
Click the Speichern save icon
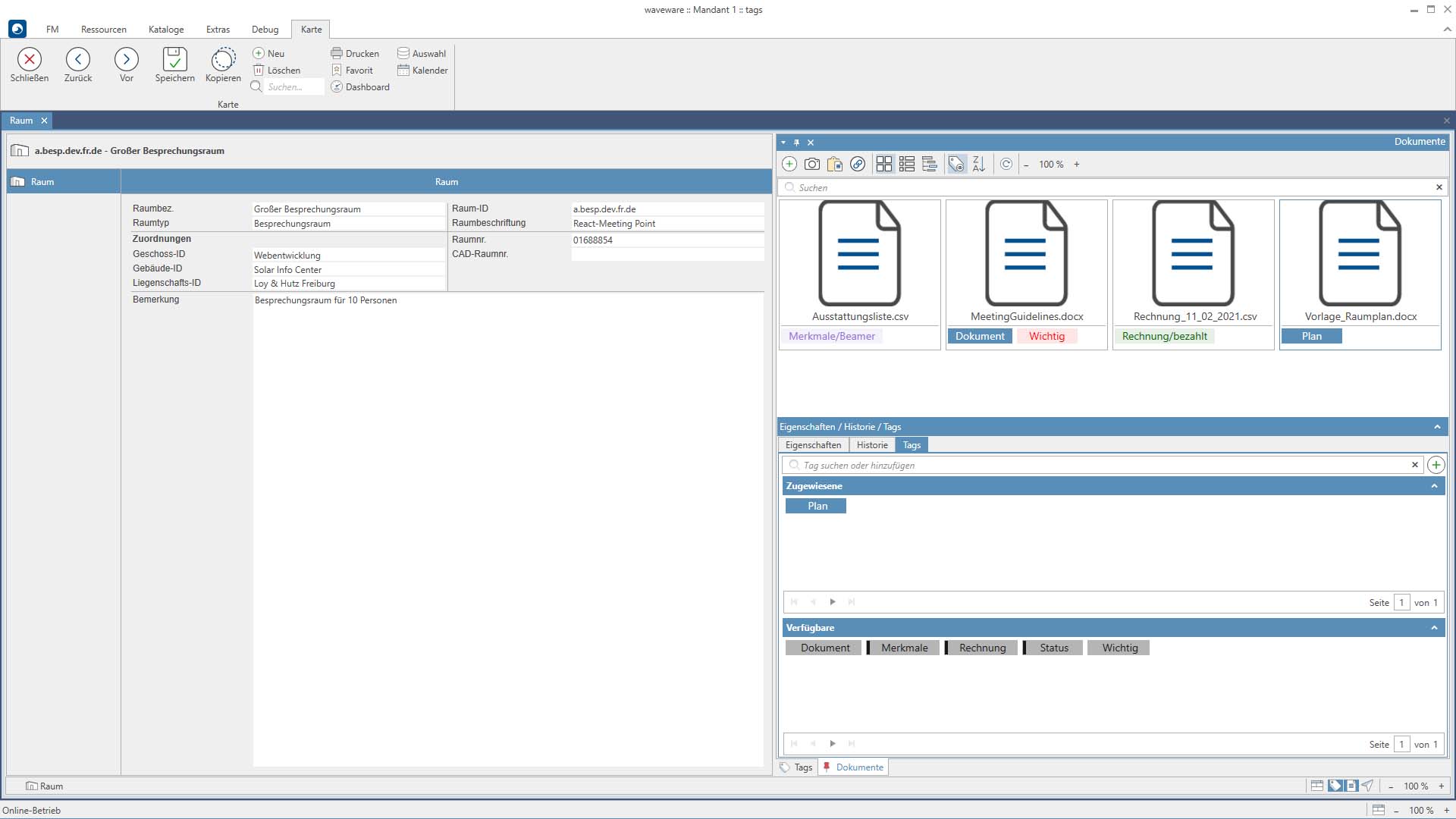(x=174, y=59)
